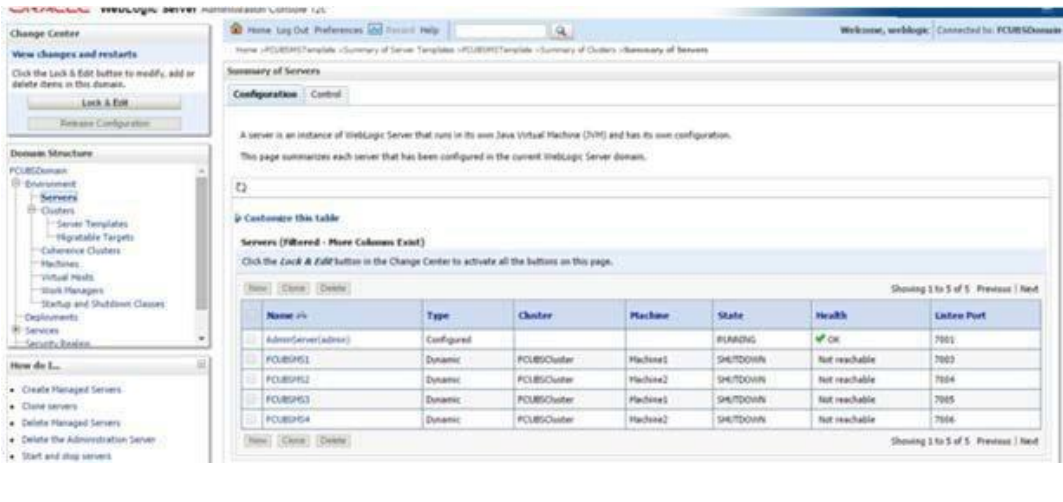Select Server Templates tree item
This screenshot has height=502, width=1063.
pos(92,224)
